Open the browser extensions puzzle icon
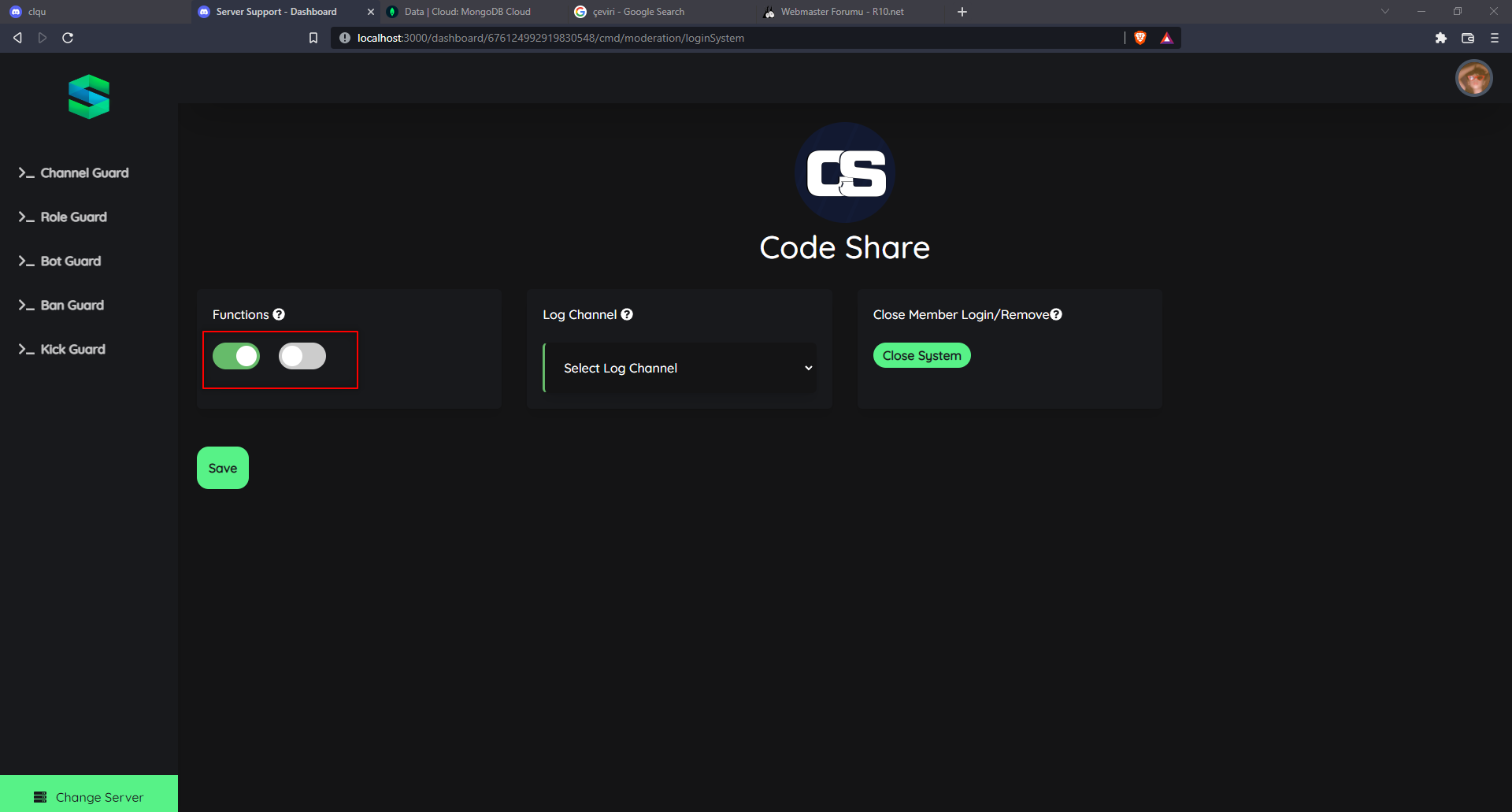This screenshot has height=812, width=1512. [1441, 38]
